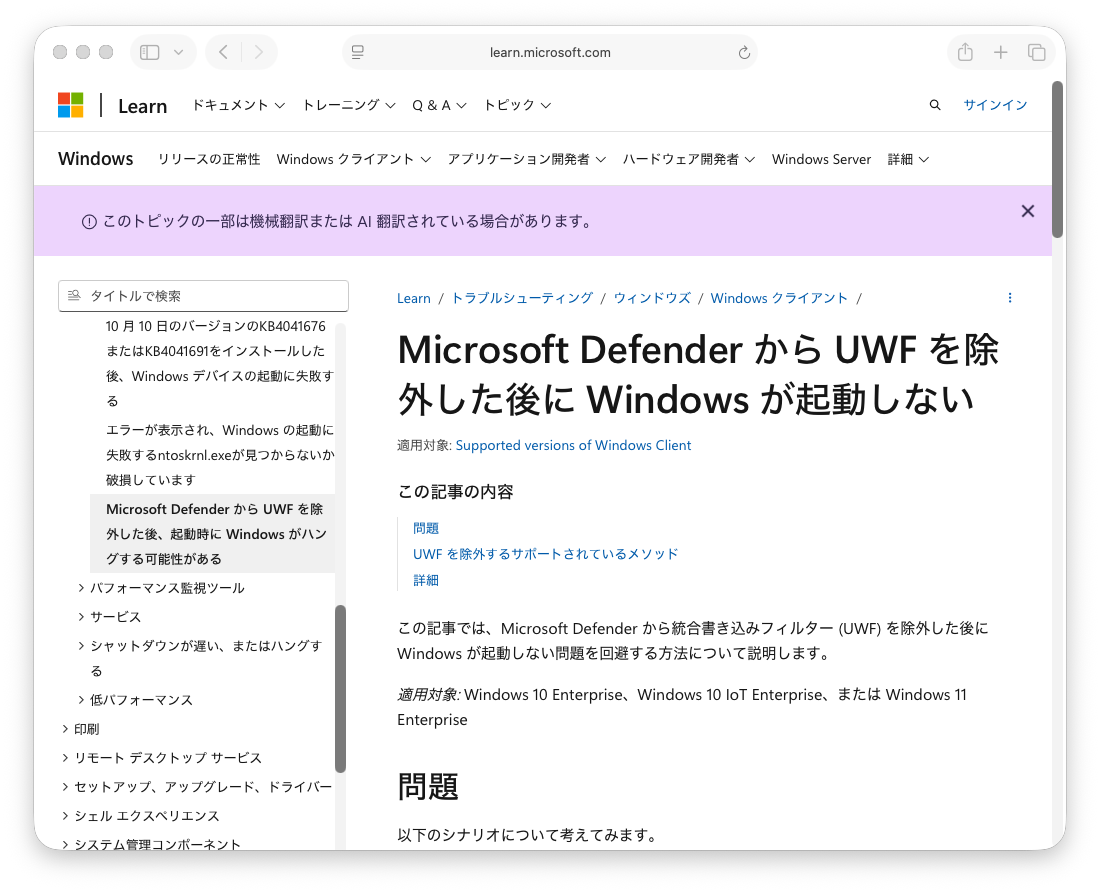The image size is (1100, 892).
Task: Expand the ドキュメント dropdown menu
Action: [238, 105]
